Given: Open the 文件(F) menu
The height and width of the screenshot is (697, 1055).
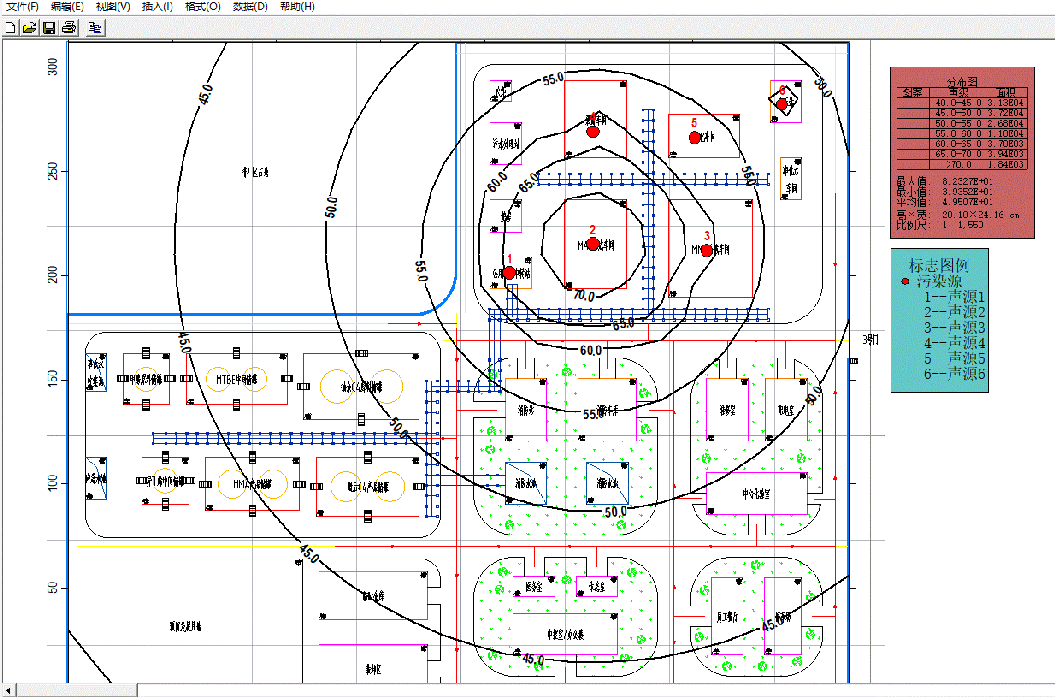Looking at the screenshot, I should point(22,7).
